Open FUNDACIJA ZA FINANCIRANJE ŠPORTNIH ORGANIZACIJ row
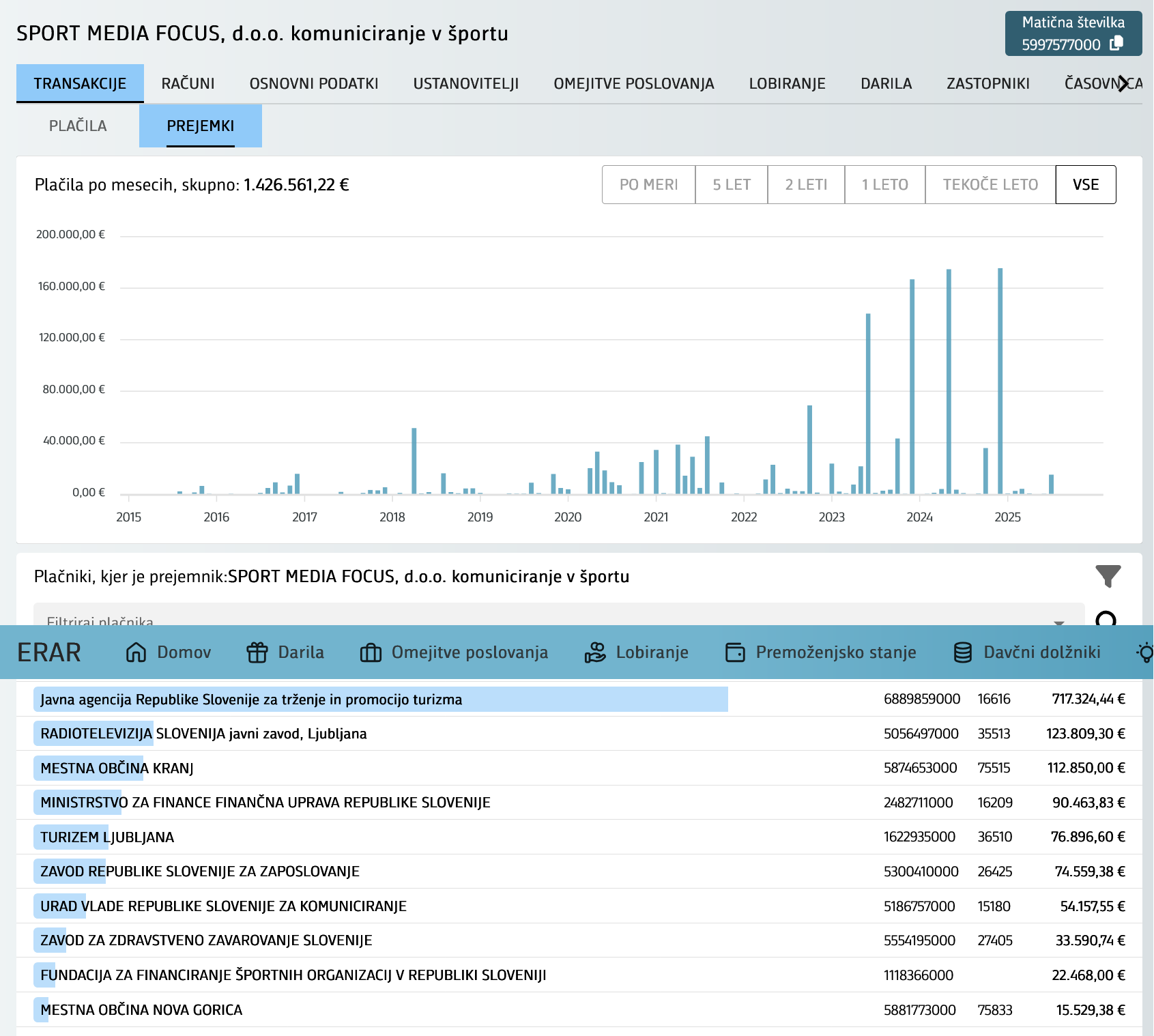 click(x=579, y=975)
